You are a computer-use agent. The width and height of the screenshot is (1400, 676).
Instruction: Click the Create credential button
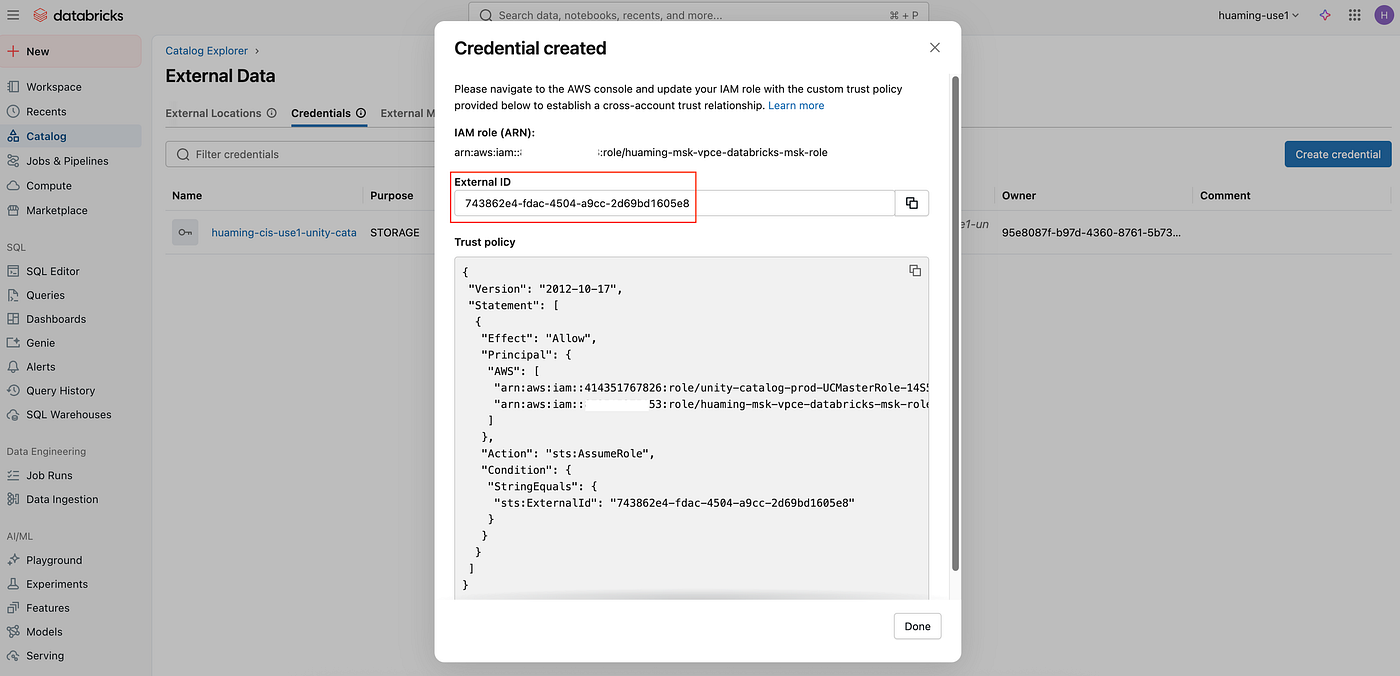1338,154
